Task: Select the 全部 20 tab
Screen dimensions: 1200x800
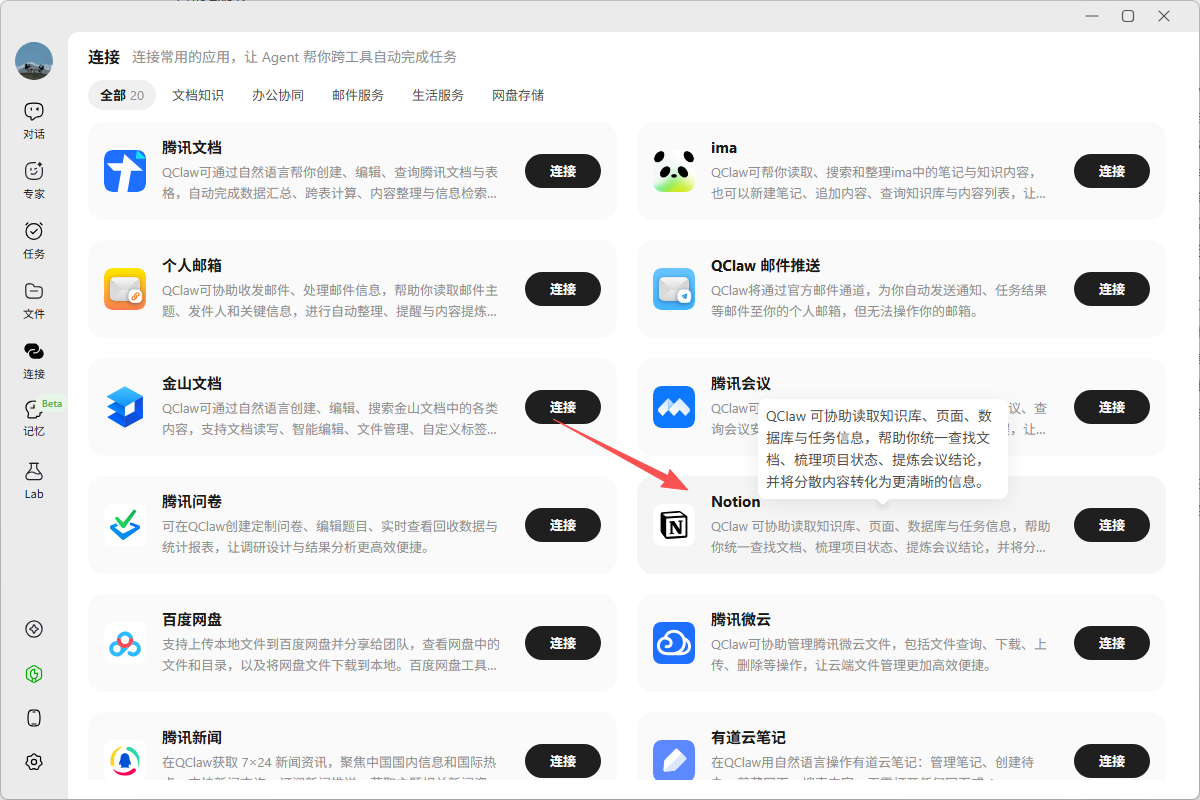Action: coord(122,95)
